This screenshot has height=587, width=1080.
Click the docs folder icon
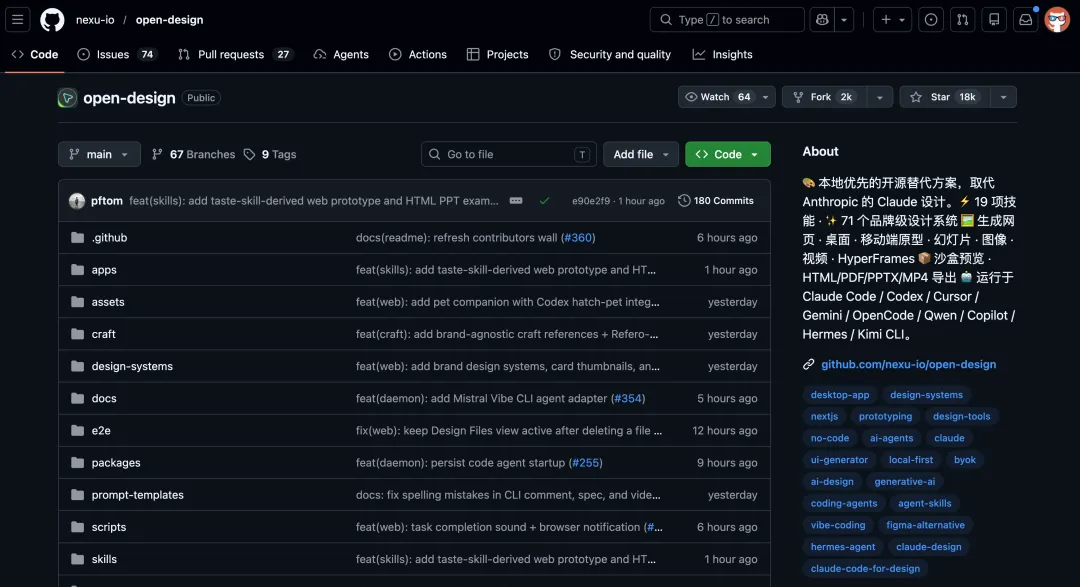click(x=77, y=398)
